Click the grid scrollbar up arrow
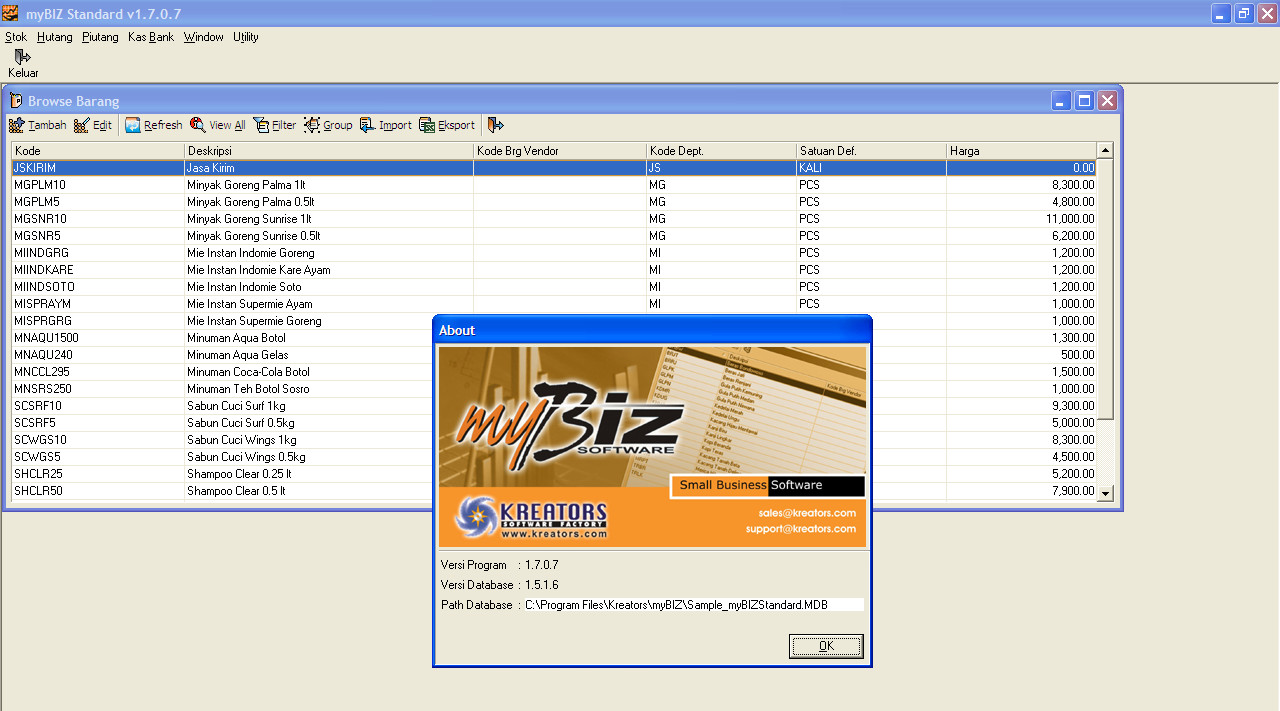The width and height of the screenshot is (1280, 711). tap(1105, 151)
